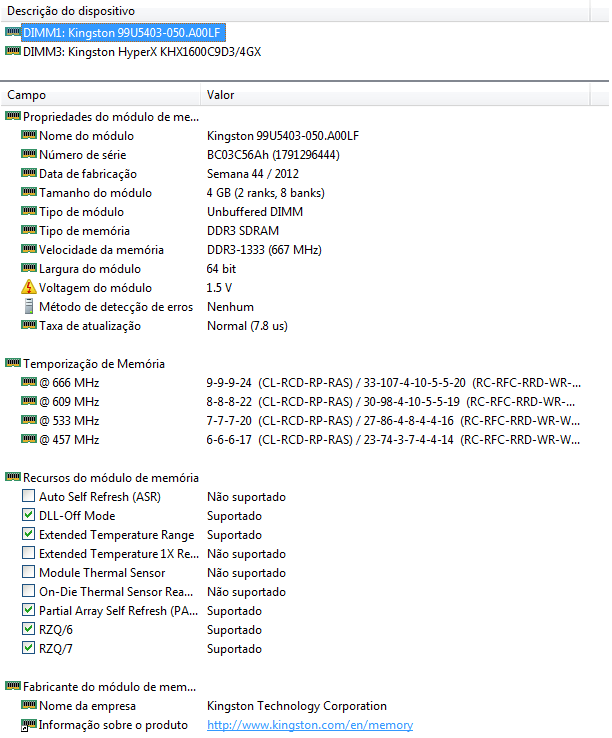The width and height of the screenshot is (612, 738).
Task: Click the Descrição do dispositivo column header
Action: point(295,11)
